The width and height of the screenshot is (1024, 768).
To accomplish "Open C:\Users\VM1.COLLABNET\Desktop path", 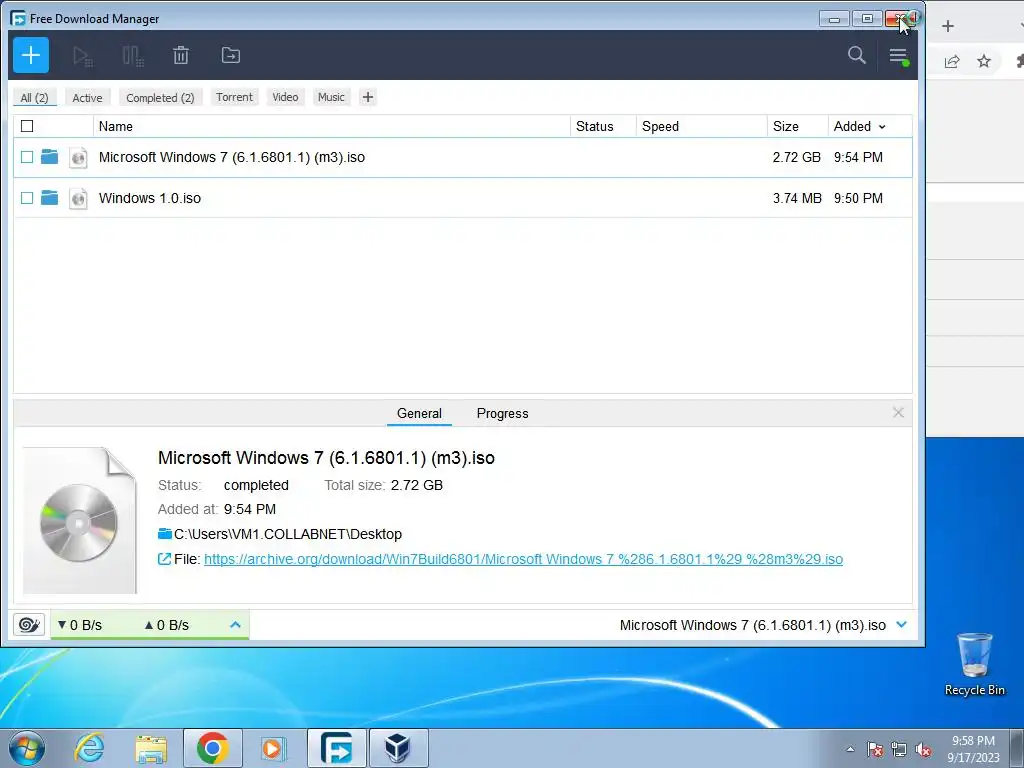I will tap(287, 534).
